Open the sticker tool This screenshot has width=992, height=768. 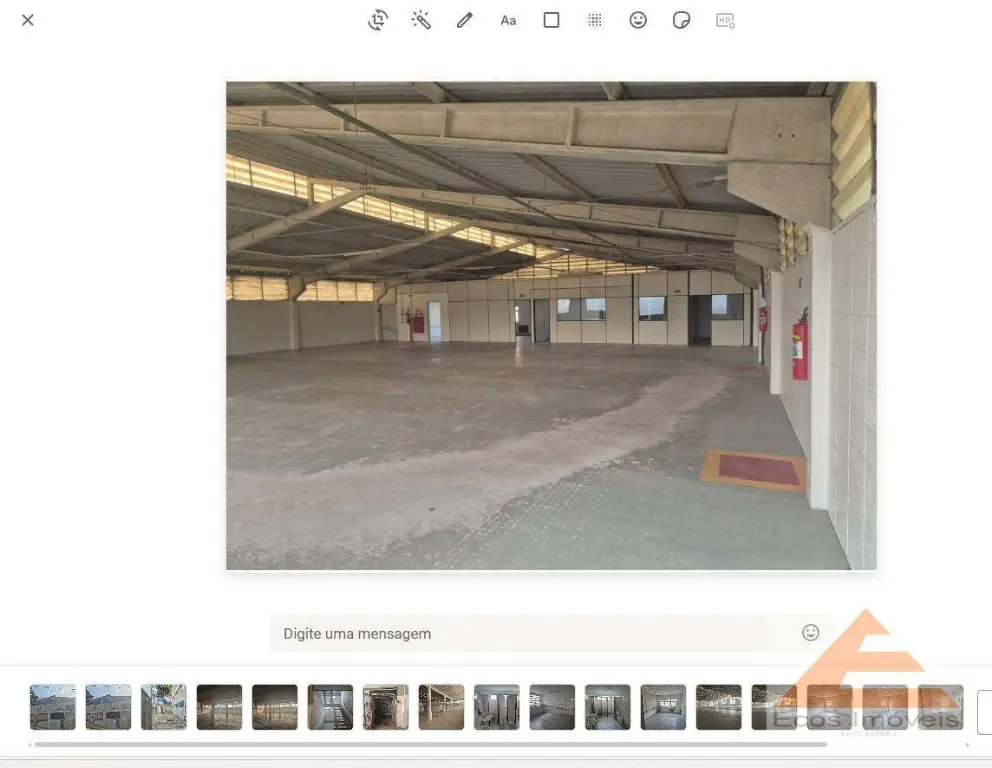[x=681, y=20]
